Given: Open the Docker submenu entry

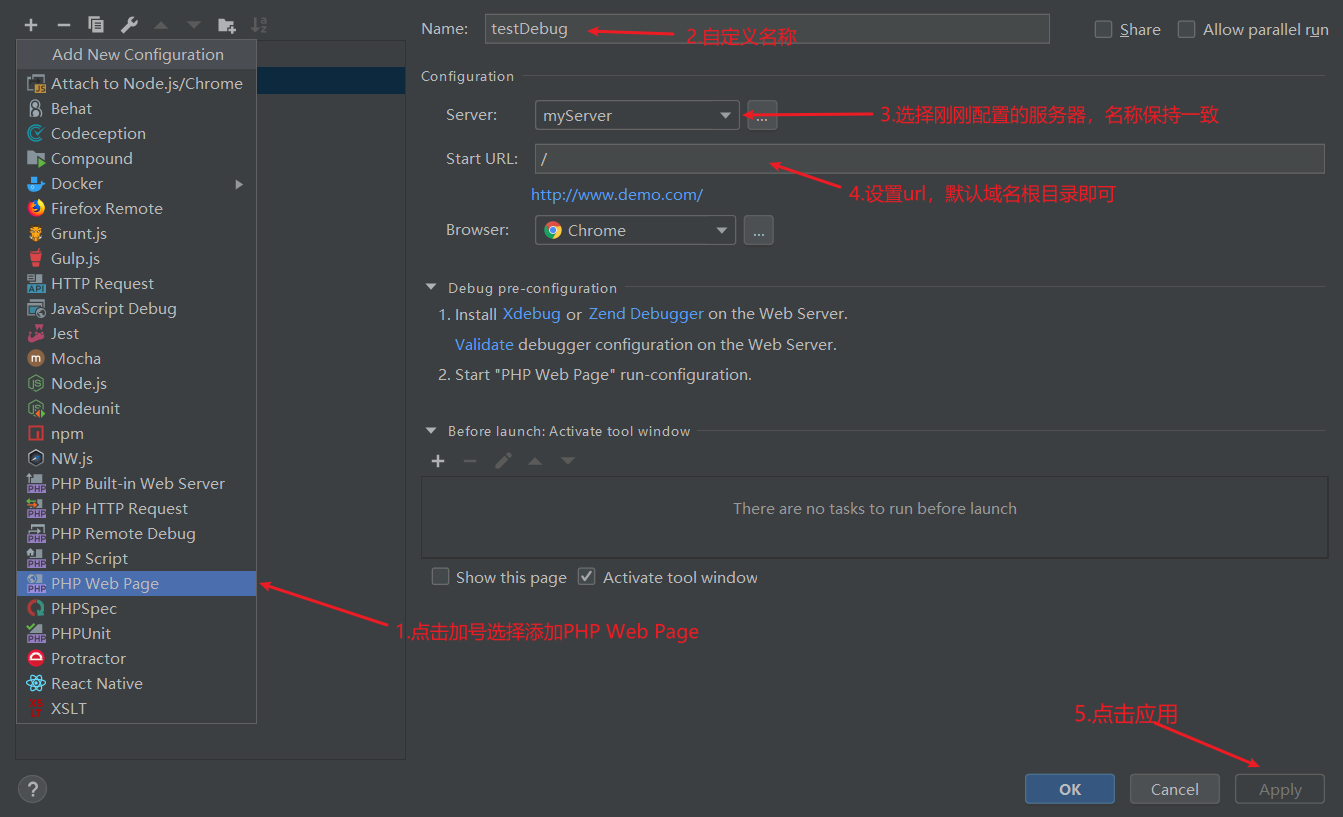Looking at the screenshot, I should click(x=136, y=183).
